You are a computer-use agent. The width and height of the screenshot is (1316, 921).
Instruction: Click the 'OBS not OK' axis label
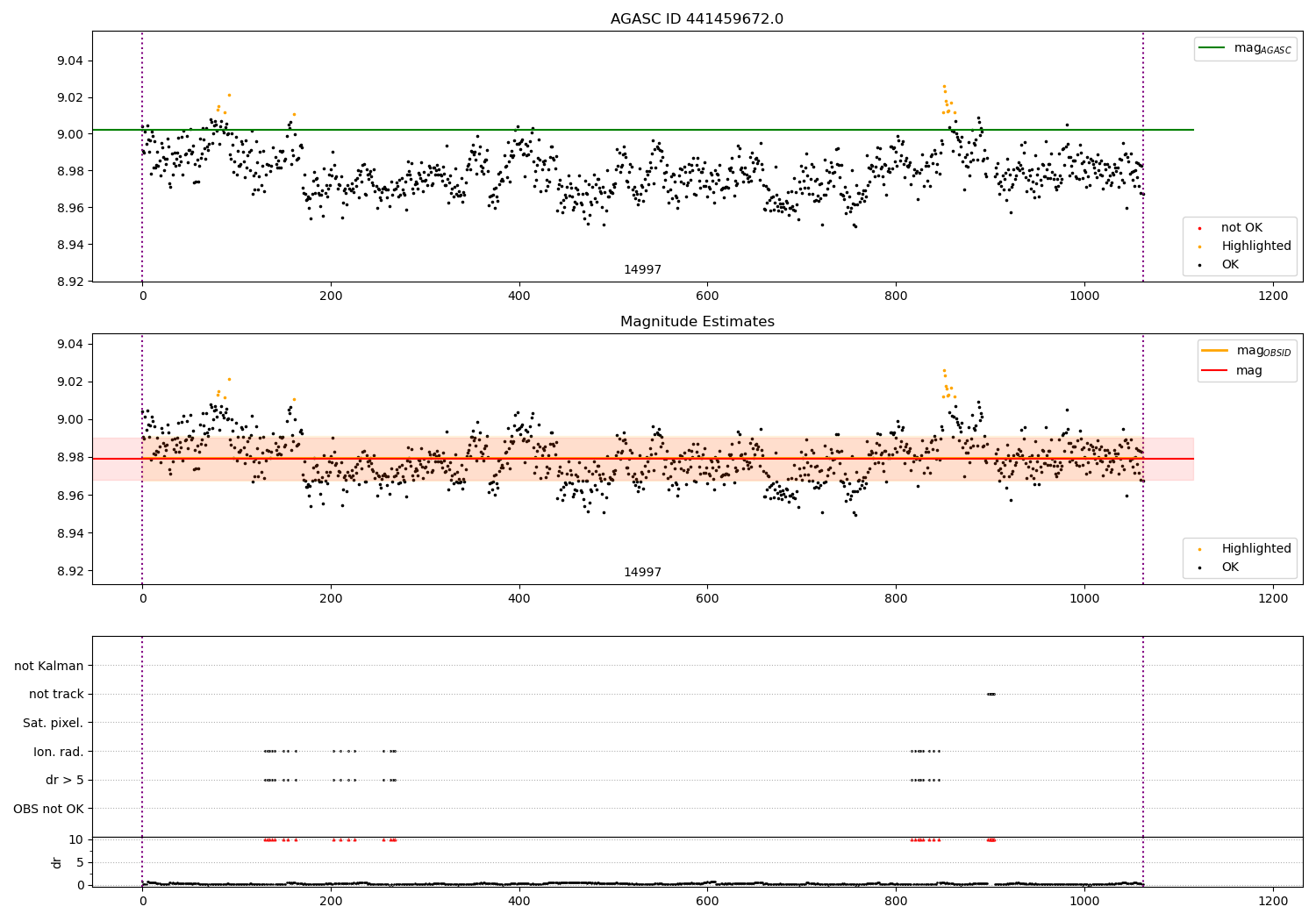[49, 809]
